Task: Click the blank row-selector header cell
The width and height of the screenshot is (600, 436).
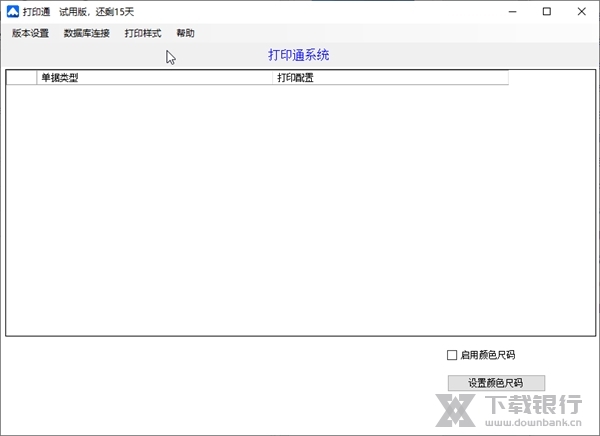Action: pyautogui.click(x=21, y=78)
